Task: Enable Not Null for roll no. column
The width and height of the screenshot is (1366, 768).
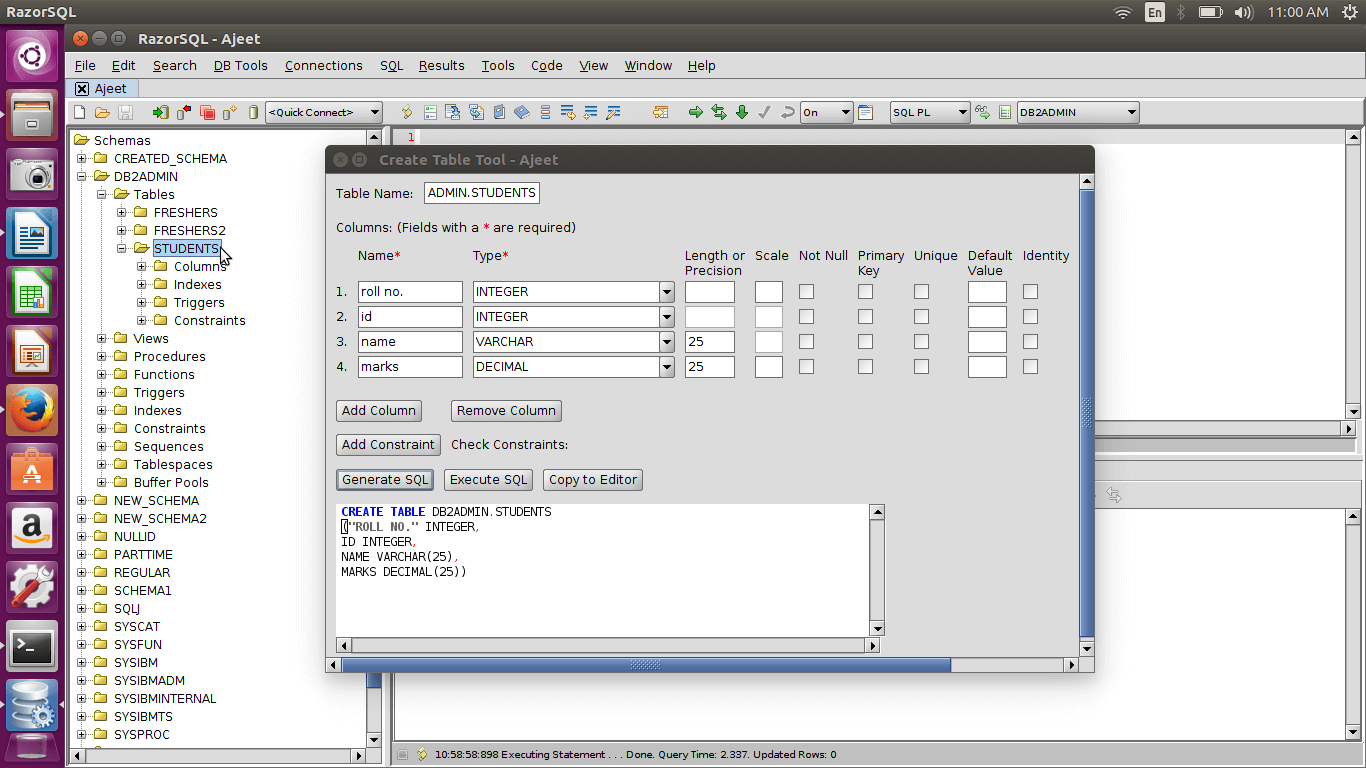Action: point(806,292)
